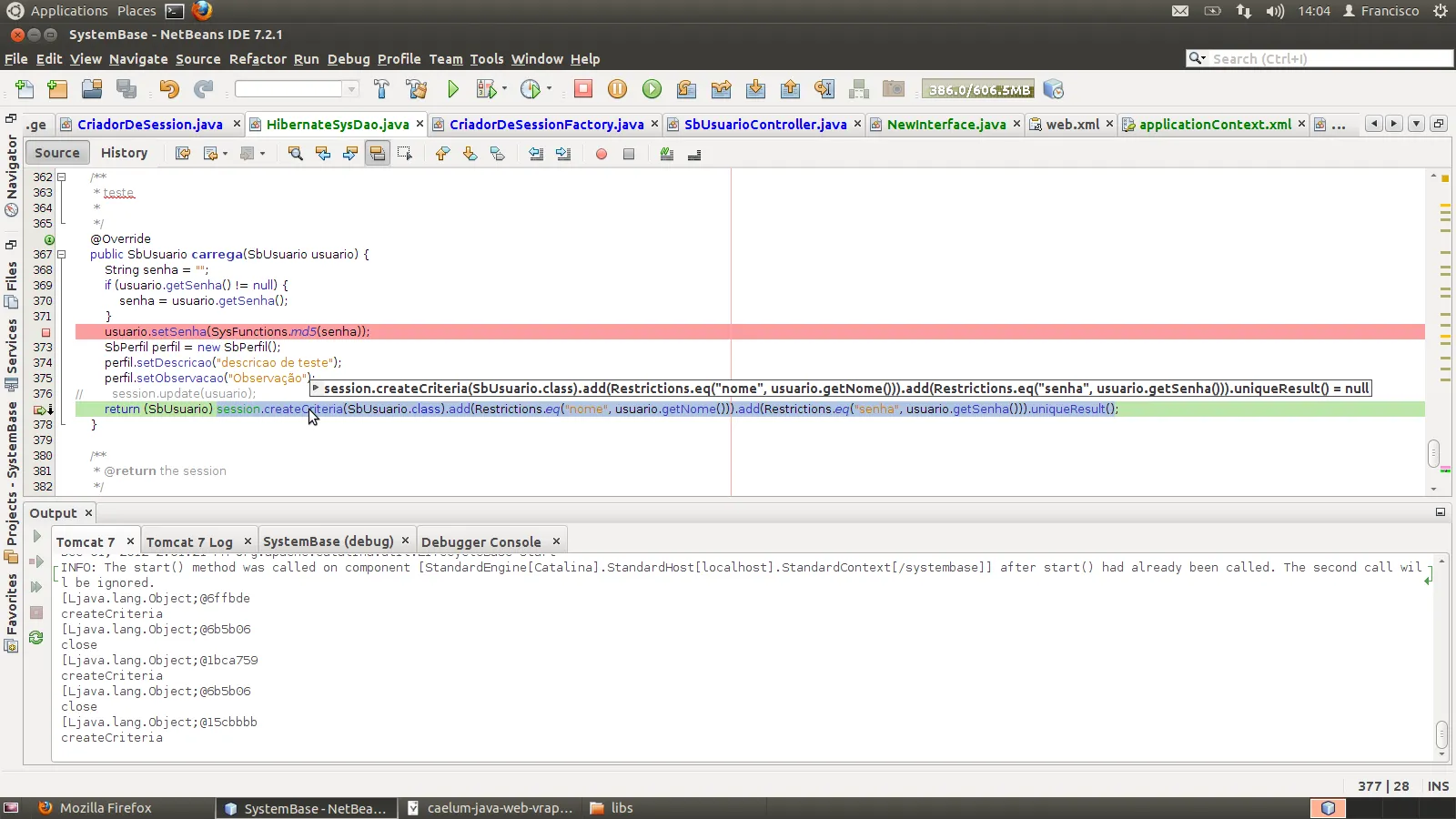
Task: Open a project with the folder icon
Action: [92, 89]
